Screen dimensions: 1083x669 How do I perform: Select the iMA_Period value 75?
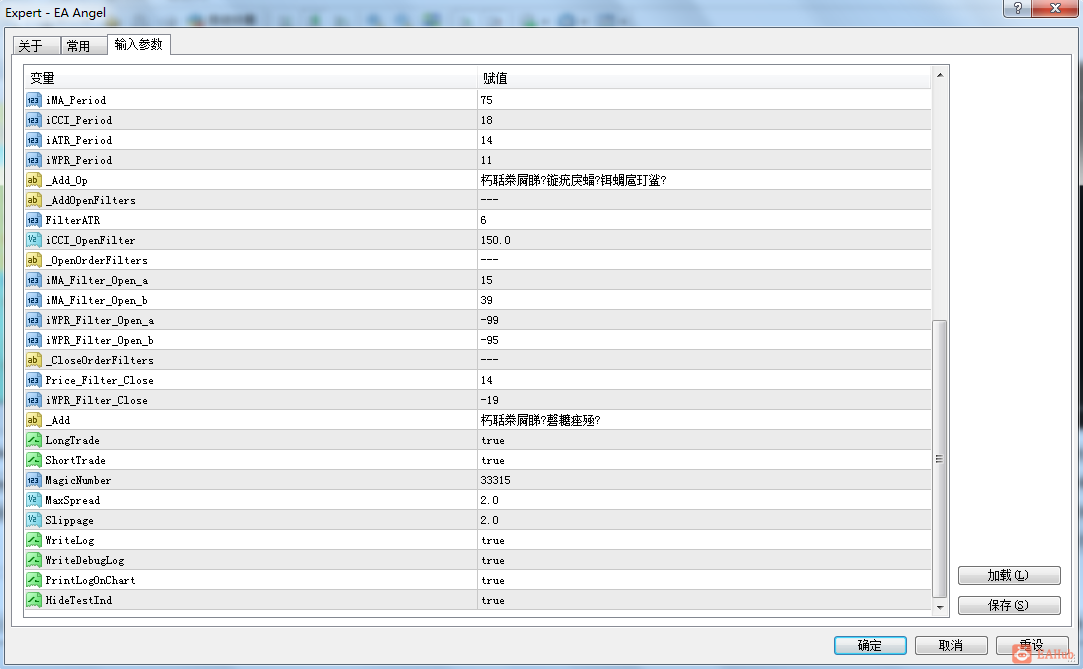point(487,100)
